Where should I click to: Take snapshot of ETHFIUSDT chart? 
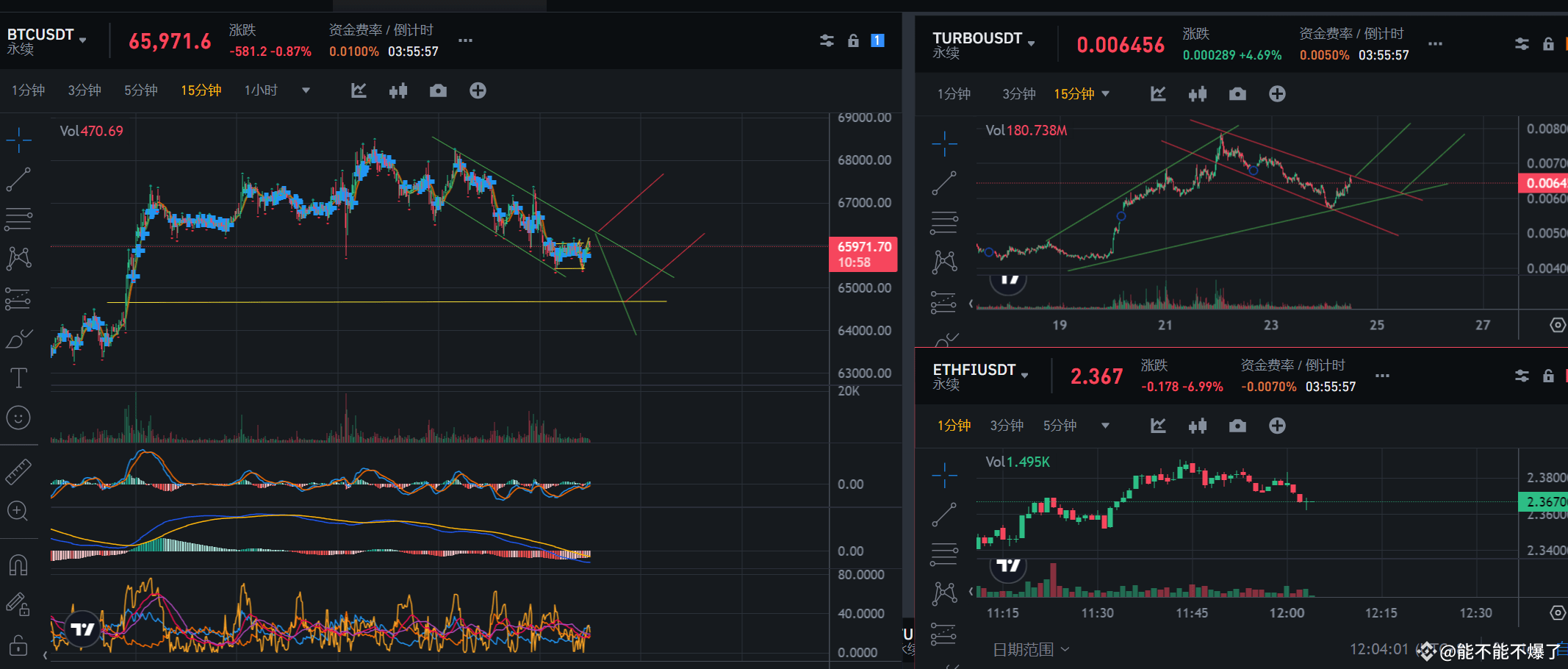[1237, 426]
